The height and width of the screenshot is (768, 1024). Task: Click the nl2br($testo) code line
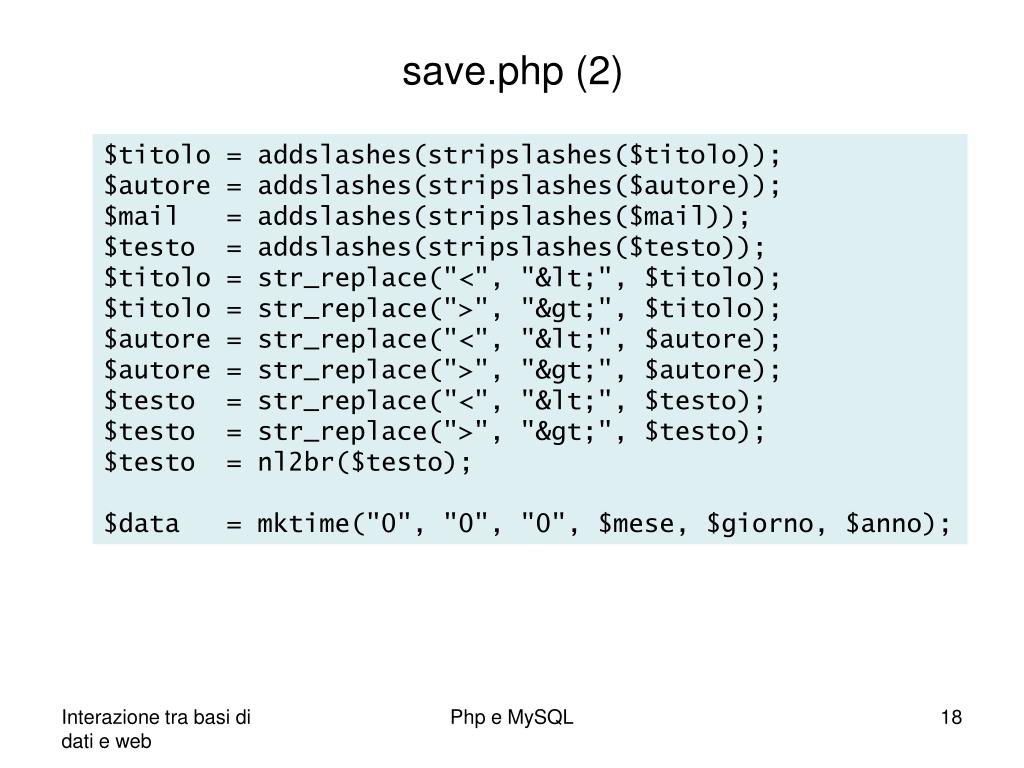point(287,462)
